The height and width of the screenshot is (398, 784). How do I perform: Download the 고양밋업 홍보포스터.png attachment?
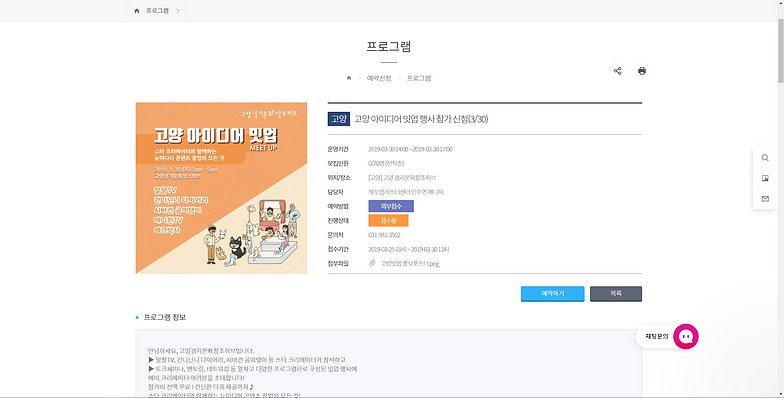410,264
